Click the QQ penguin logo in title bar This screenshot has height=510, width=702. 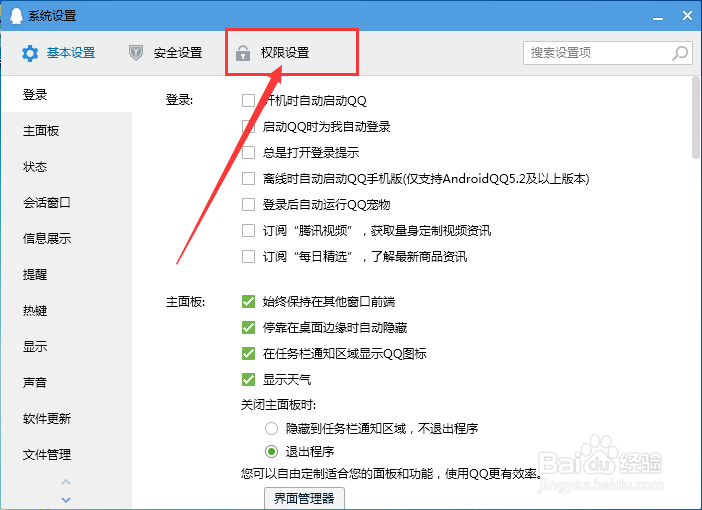16,16
